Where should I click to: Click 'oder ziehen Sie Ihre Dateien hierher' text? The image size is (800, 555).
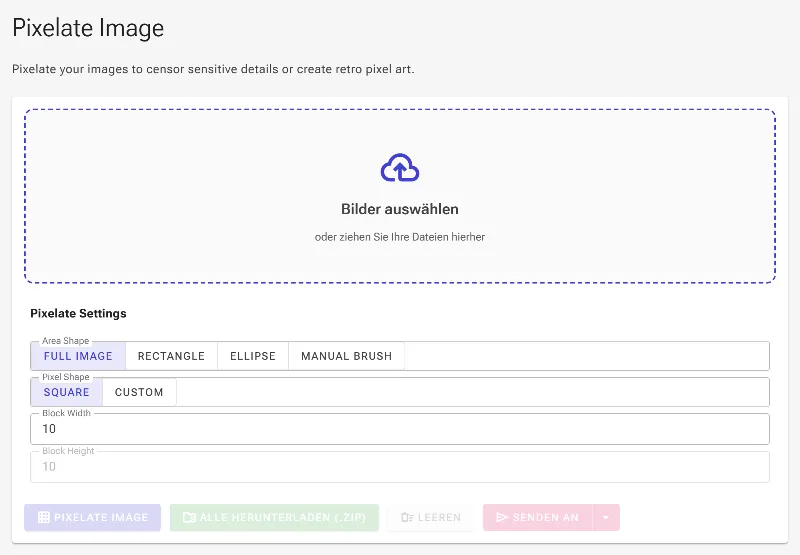click(399, 237)
